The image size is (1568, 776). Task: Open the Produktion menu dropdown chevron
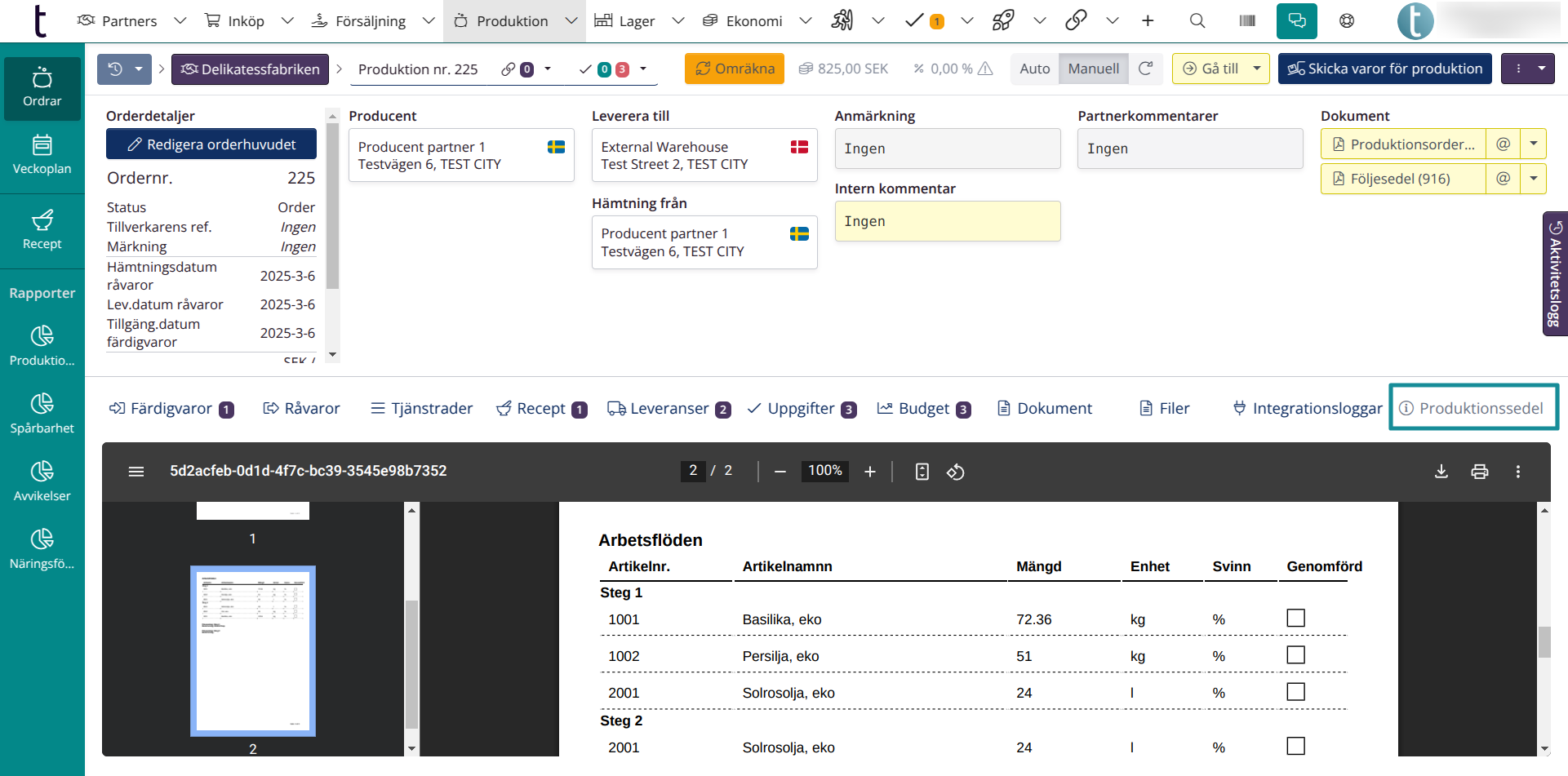(x=571, y=21)
